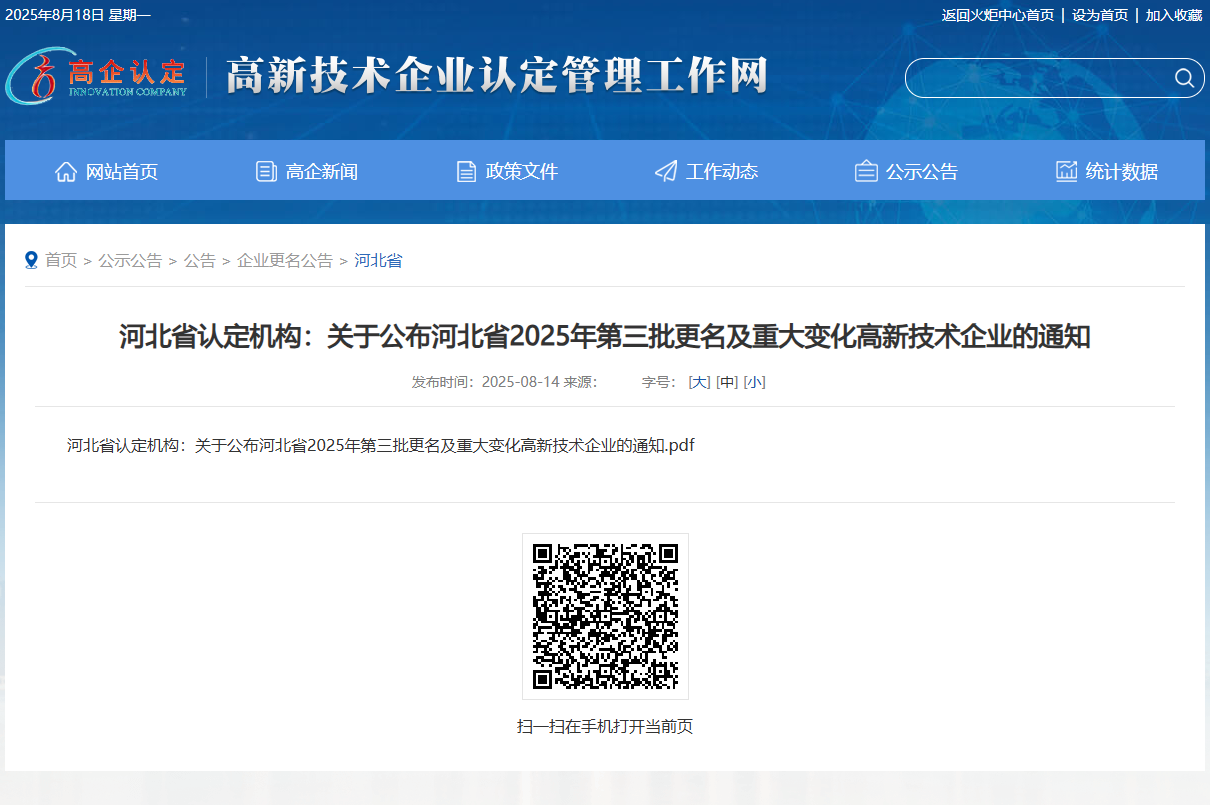Set font size to 小
The height and width of the screenshot is (805, 1210).
click(755, 382)
